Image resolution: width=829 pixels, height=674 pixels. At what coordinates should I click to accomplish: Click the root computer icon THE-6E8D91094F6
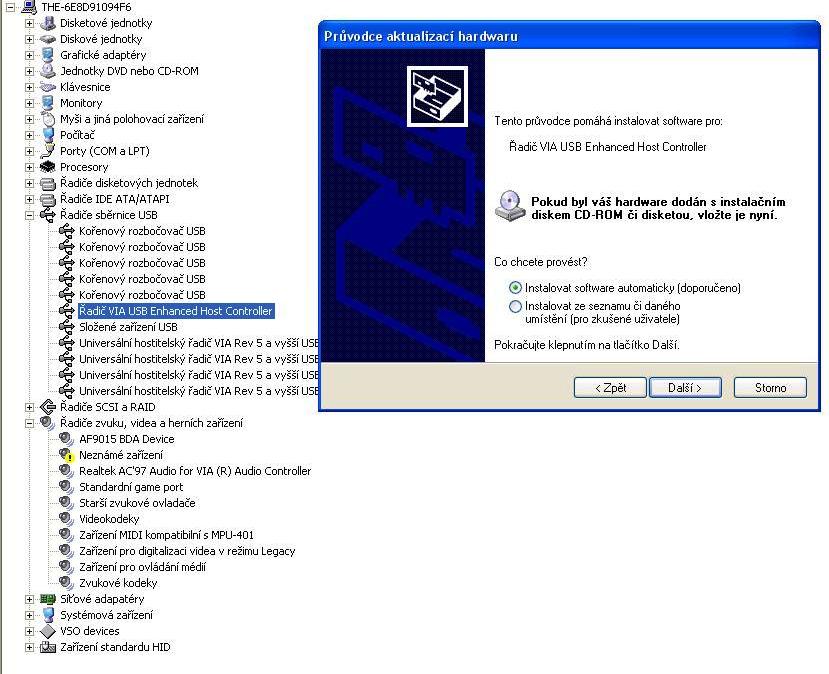[29, 7]
